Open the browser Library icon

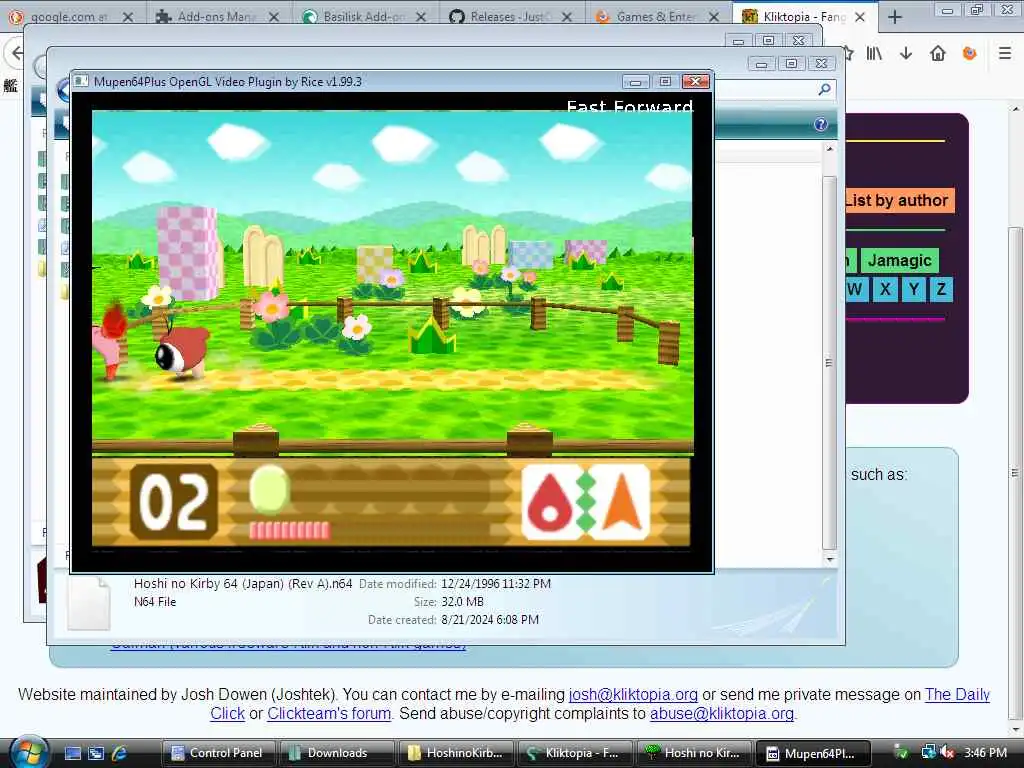click(874, 54)
